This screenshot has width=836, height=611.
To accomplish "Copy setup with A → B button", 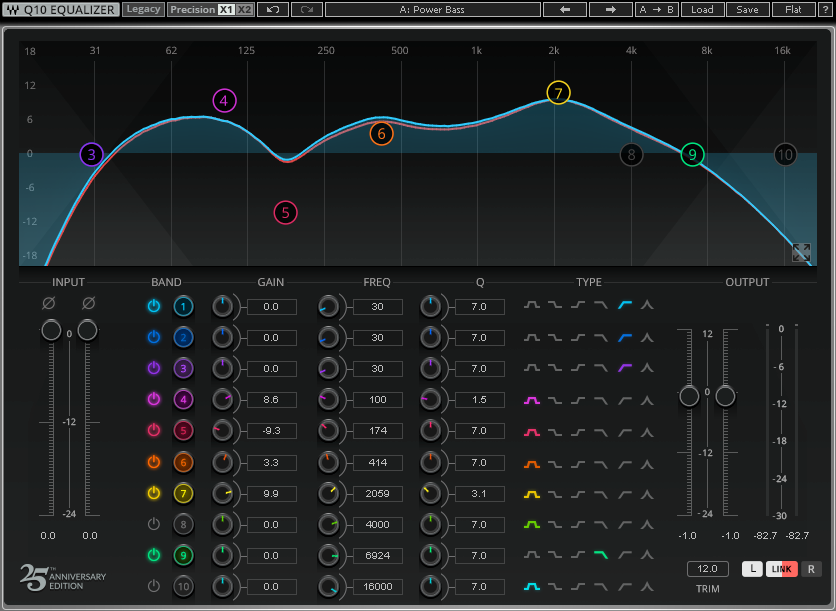I will [x=656, y=10].
